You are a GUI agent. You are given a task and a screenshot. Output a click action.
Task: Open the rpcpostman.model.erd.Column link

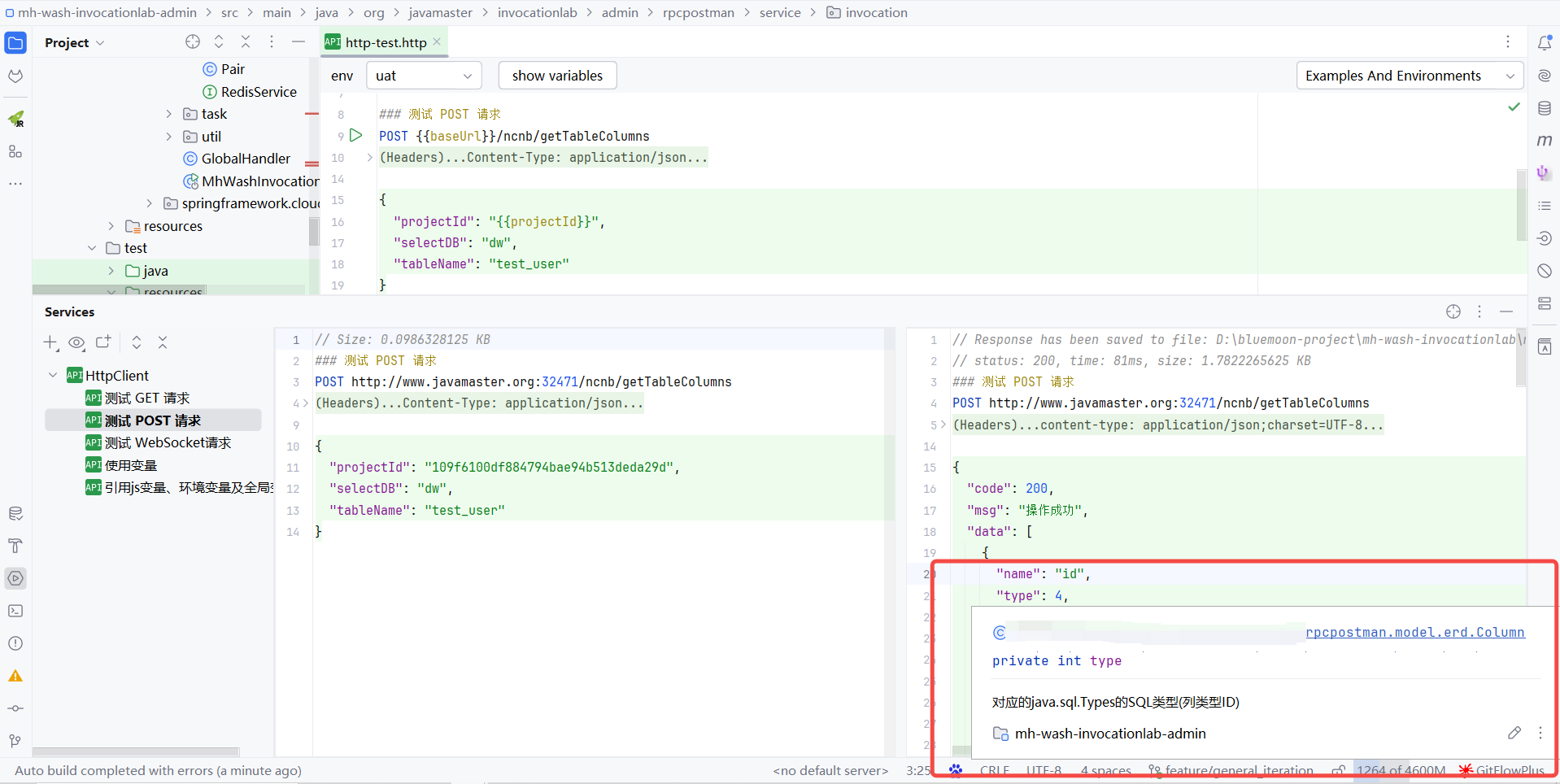(x=1414, y=632)
